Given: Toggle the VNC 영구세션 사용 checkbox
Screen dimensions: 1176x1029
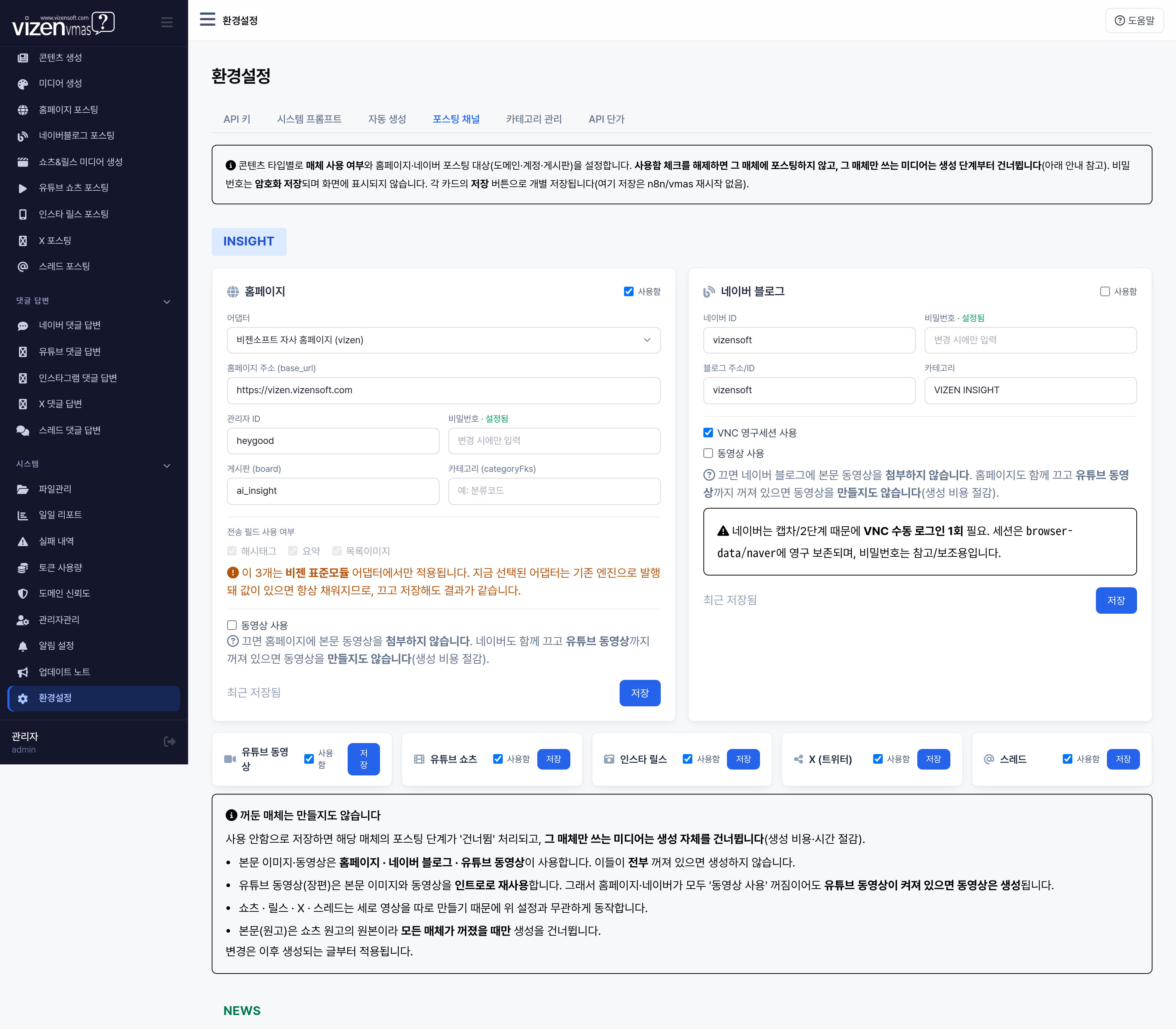Looking at the screenshot, I should point(708,433).
